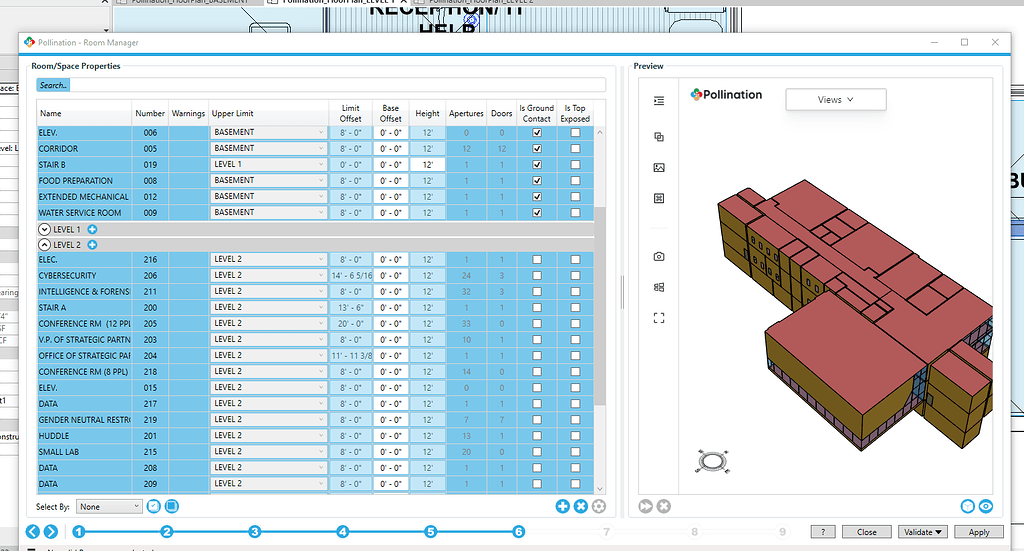The width and height of the screenshot is (1024, 551).
Task: Check Is Top Exposed for CYBERSECURITY
Action: pyautogui.click(x=575, y=276)
